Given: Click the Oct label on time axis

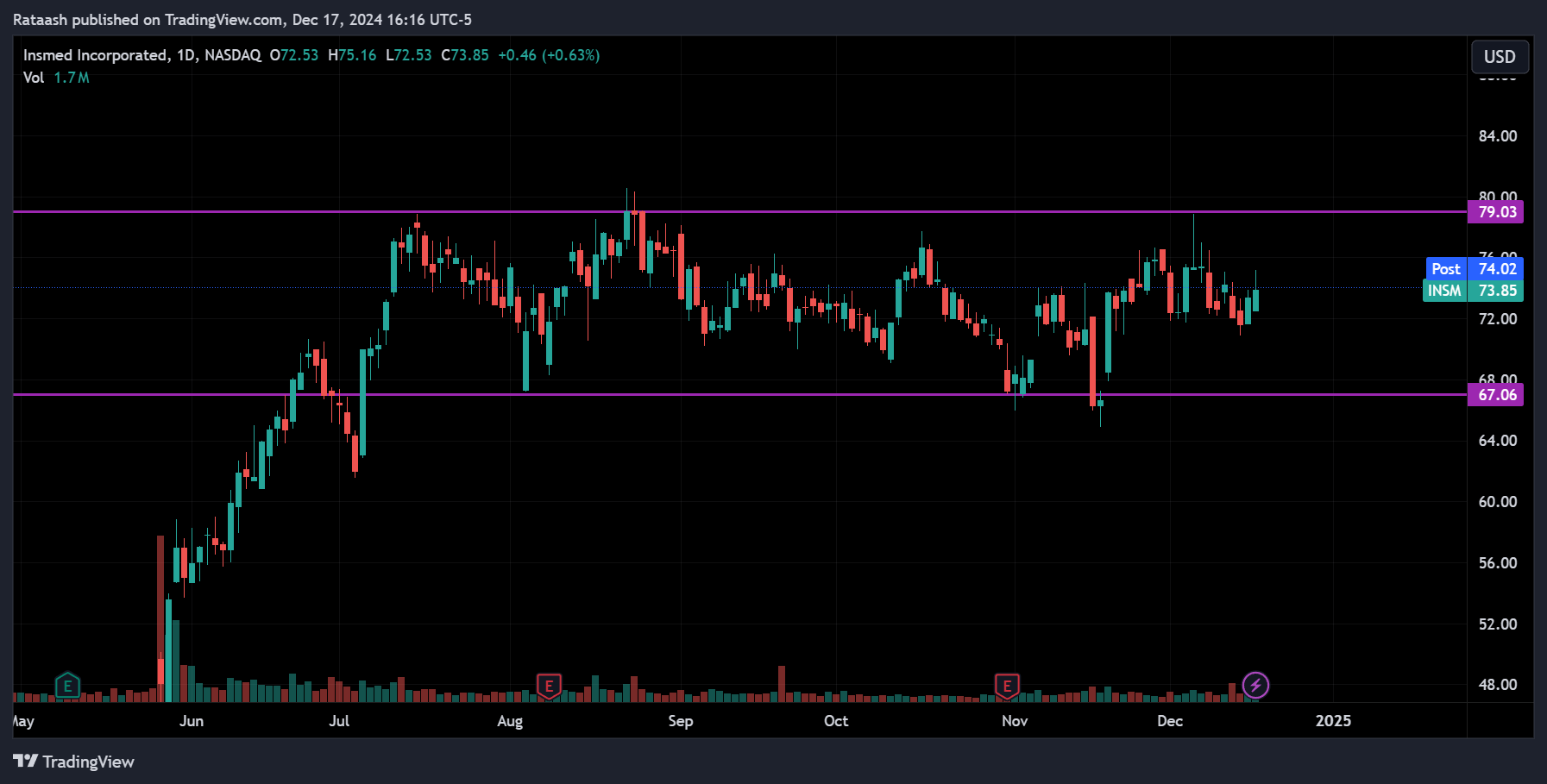Looking at the screenshot, I should (836, 721).
